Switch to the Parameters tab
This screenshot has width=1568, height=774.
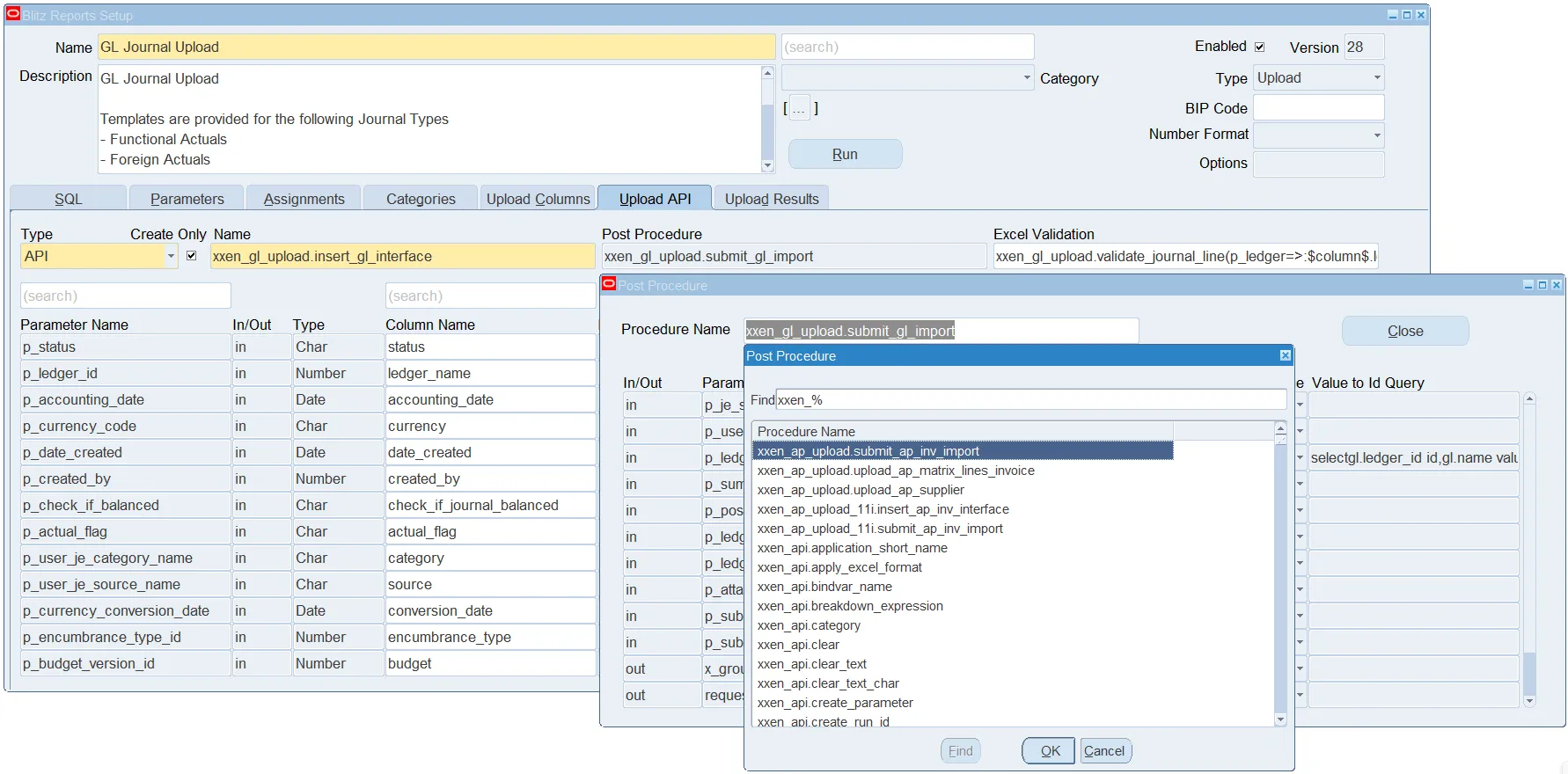[187, 199]
